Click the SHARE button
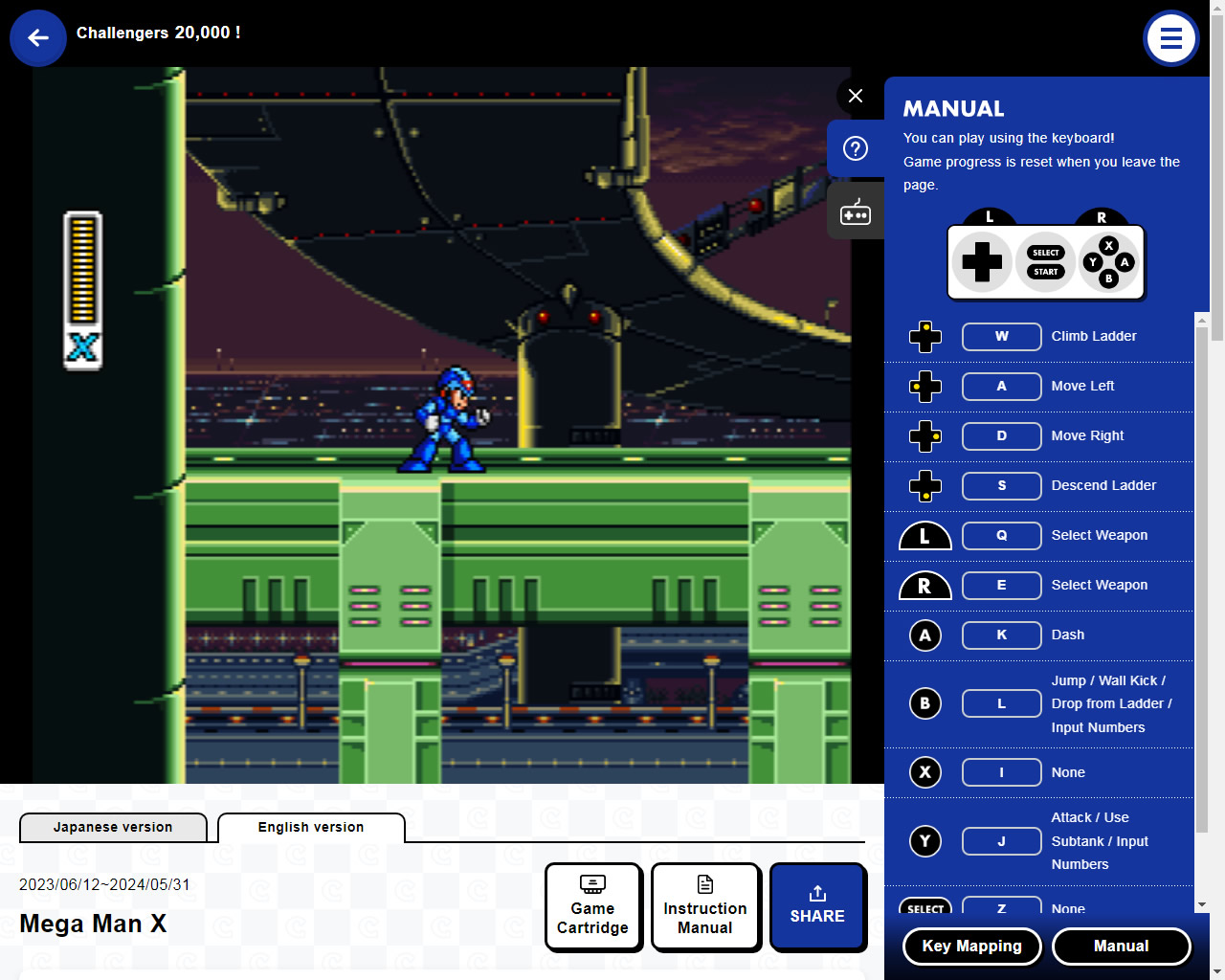1225x980 pixels. tap(818, 907)
